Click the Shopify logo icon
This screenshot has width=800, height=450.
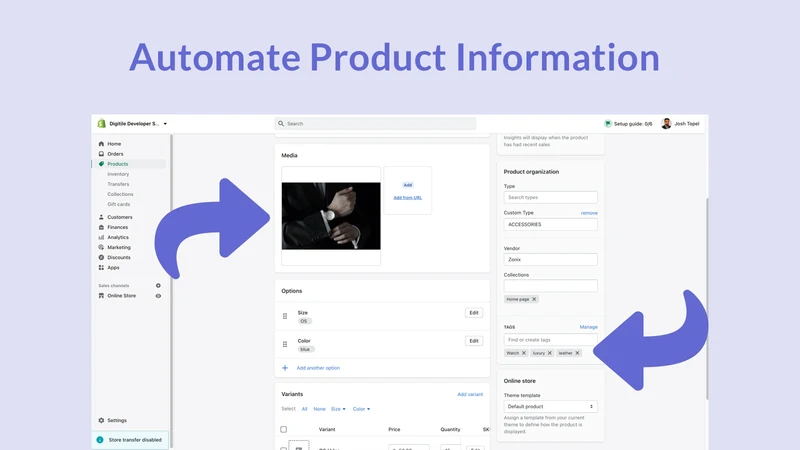click(x=102, y=123)
